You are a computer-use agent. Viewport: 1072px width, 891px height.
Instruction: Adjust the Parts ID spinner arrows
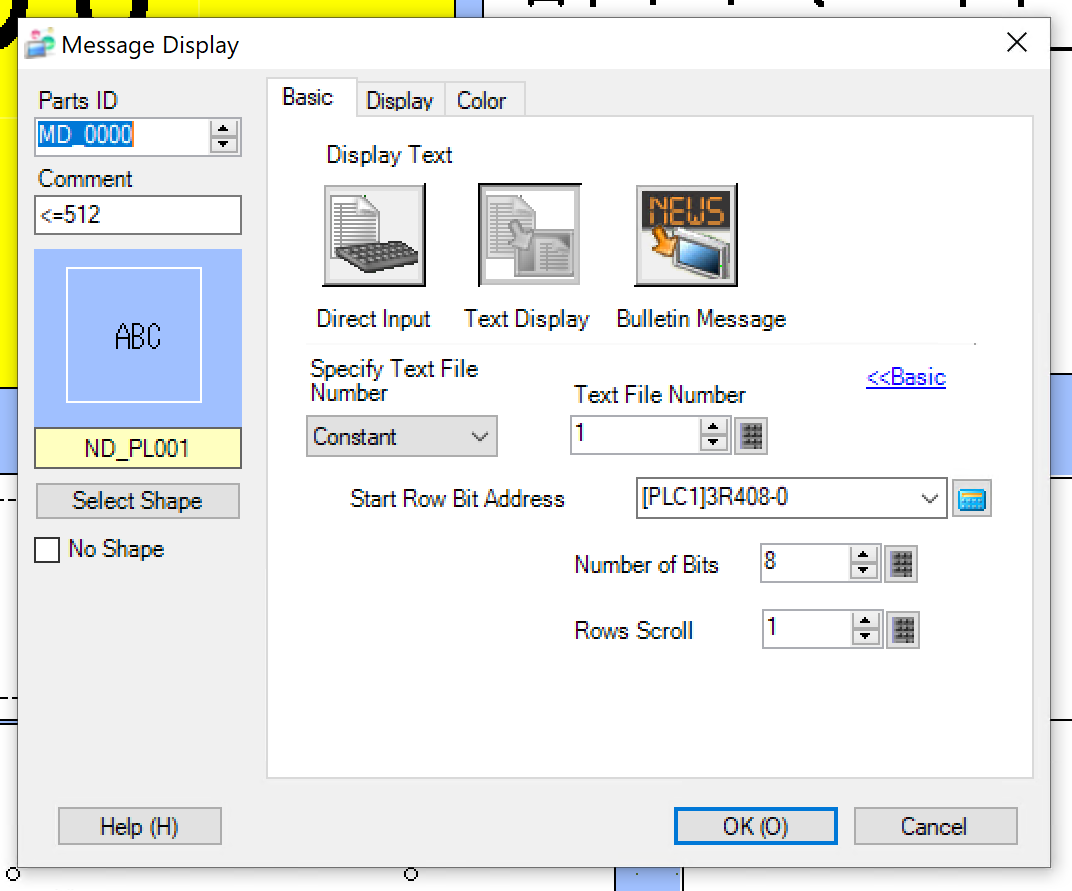pyautogui.click(x=224, y=136)
